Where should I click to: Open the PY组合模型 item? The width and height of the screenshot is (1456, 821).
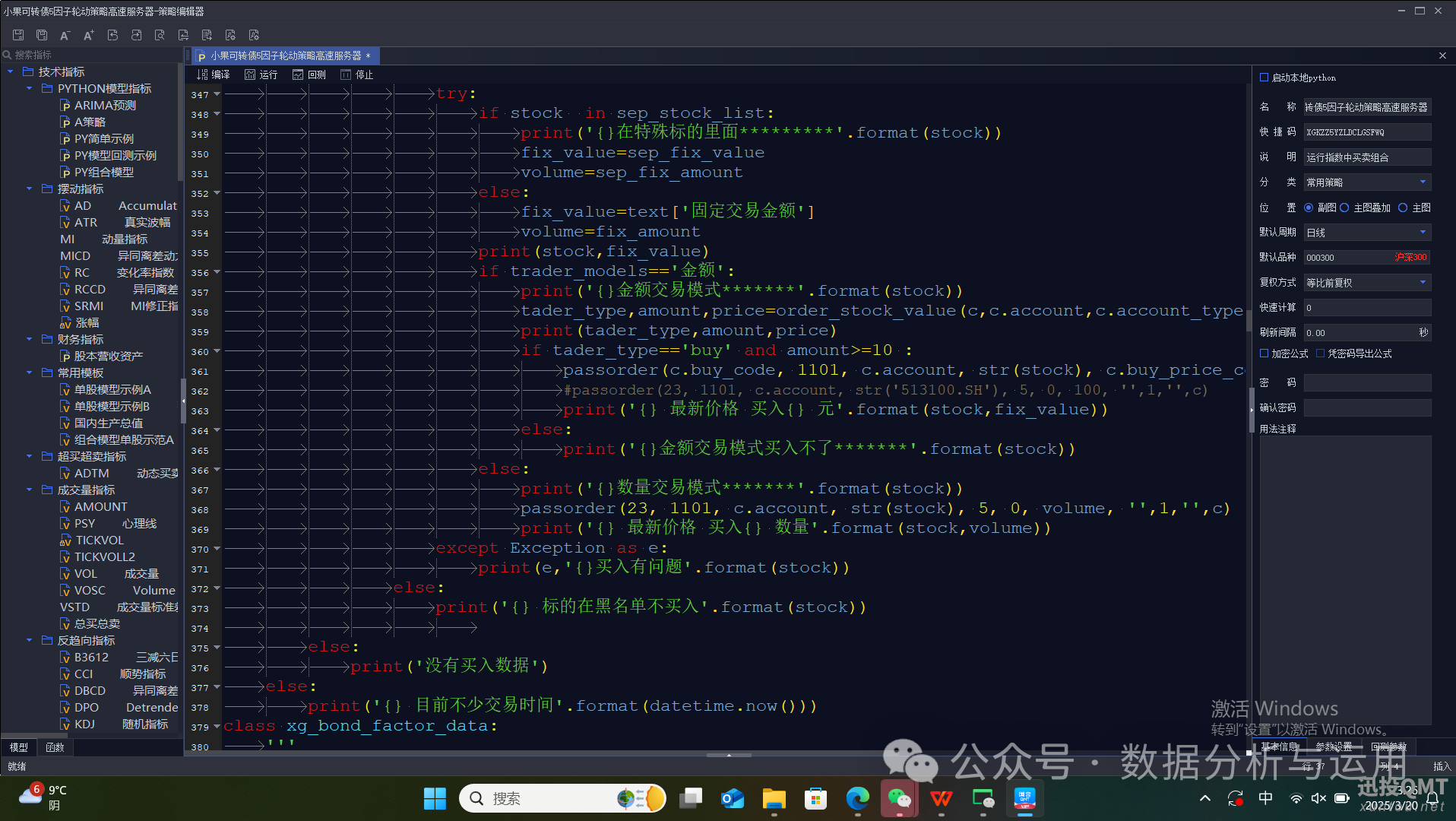[x=97, y=172]
